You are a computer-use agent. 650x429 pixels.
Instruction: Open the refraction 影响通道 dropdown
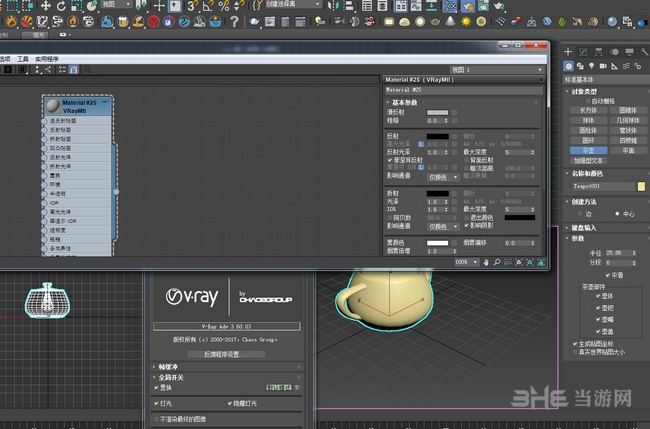coord(443,226)
